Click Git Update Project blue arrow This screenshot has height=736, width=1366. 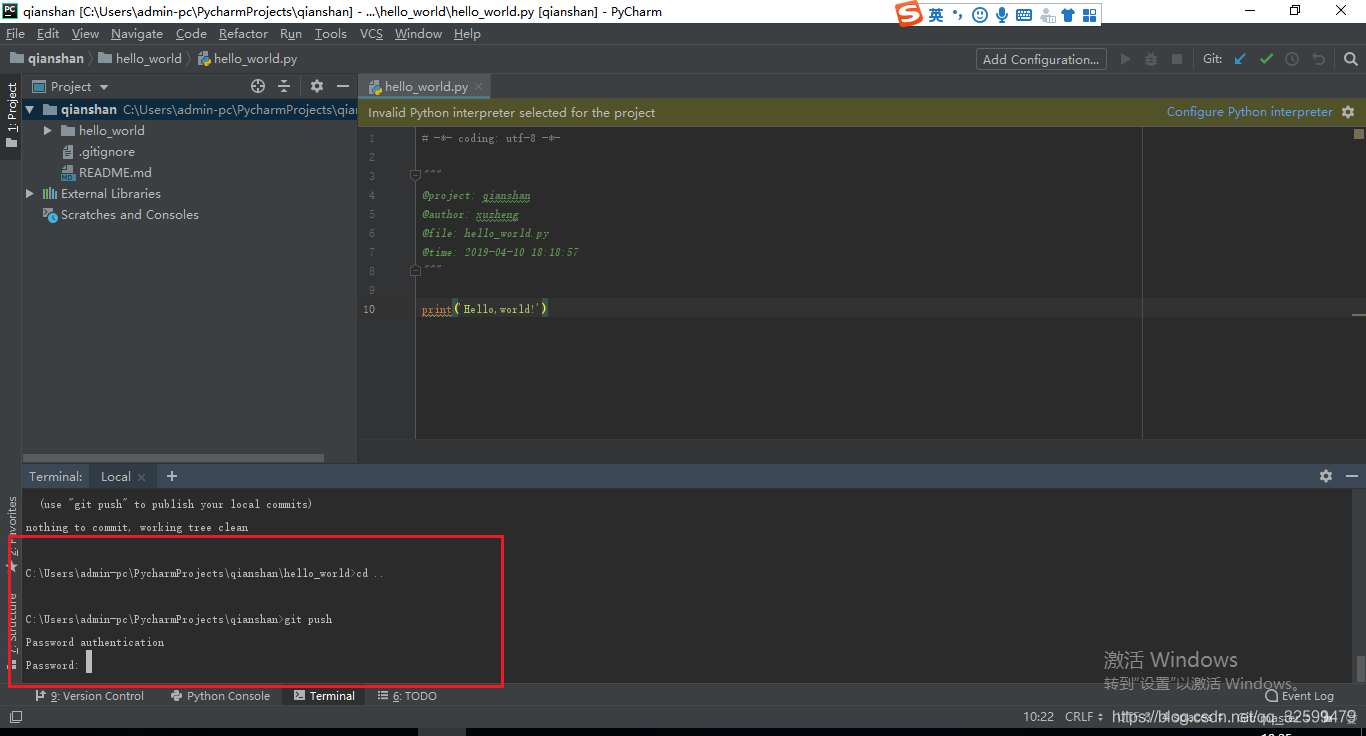click(x=1240, y=59)
